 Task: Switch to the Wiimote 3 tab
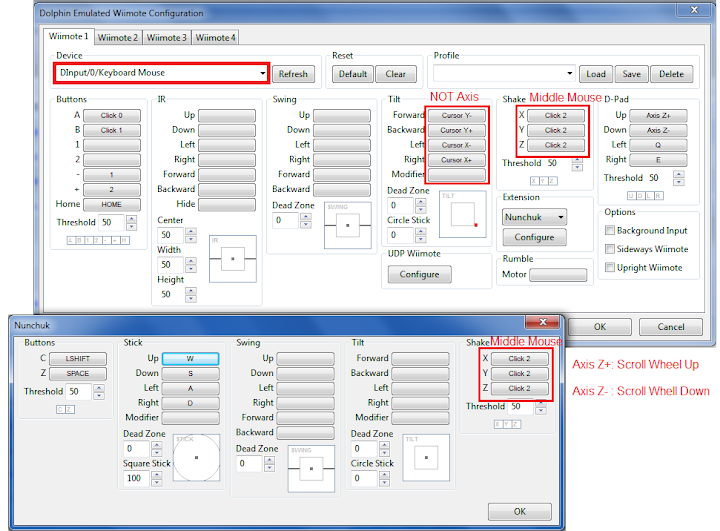point(167,38)
